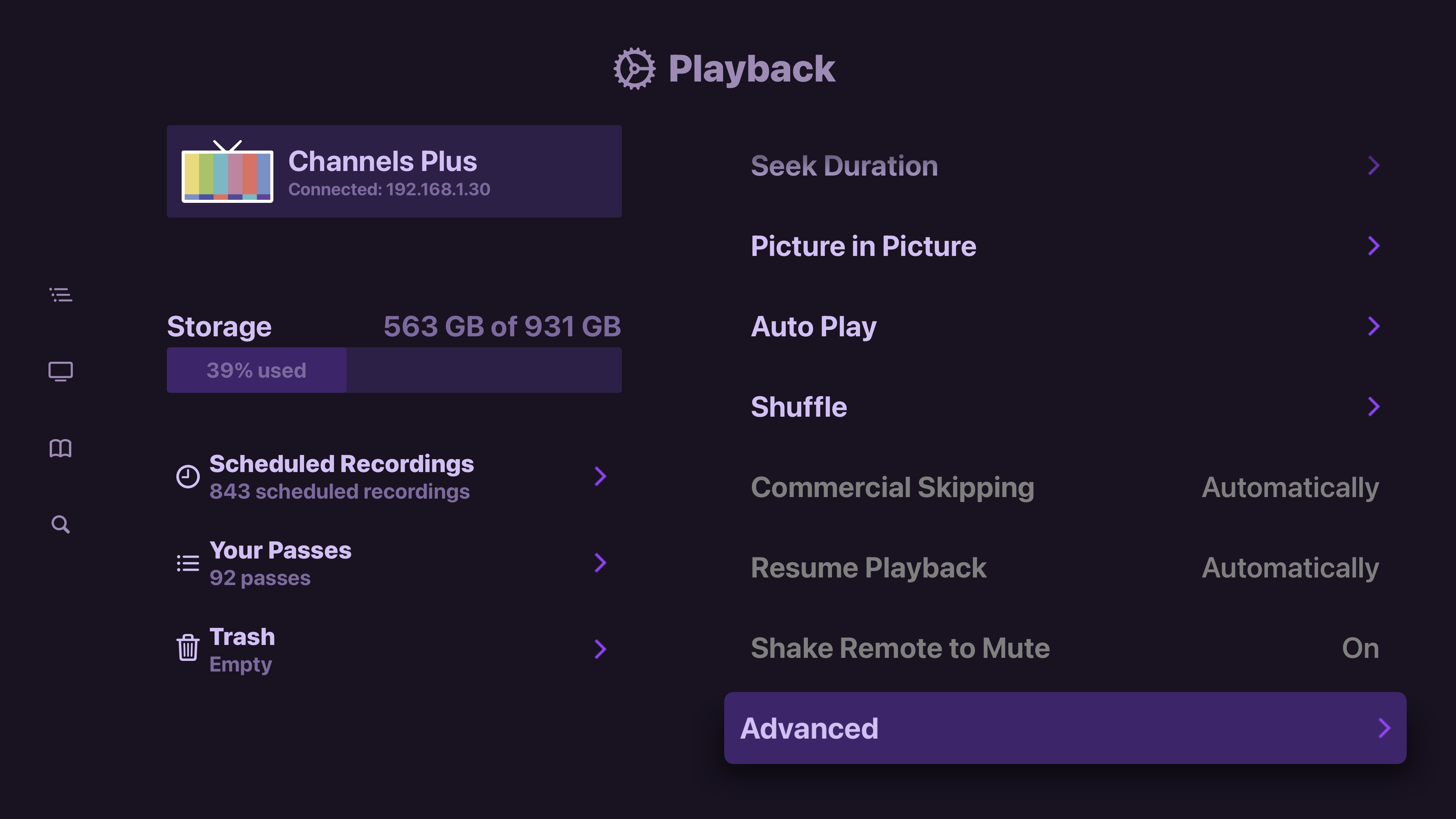Open the TV screen icon in sidebar

[x=61, y=371]
